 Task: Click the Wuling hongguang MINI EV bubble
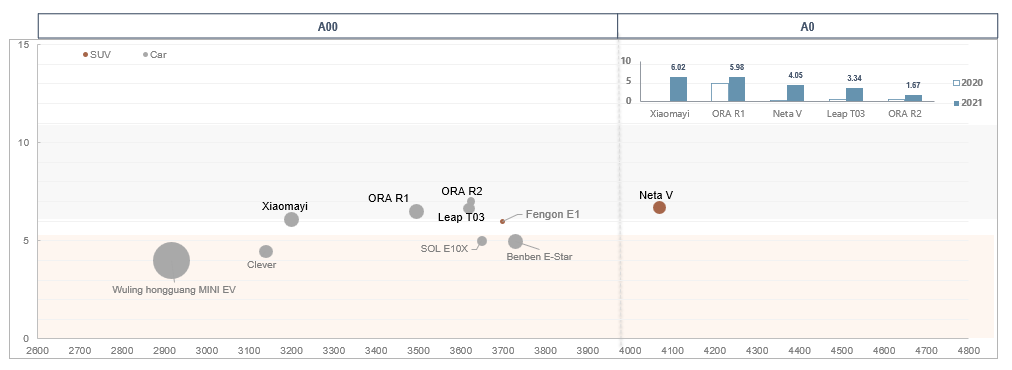point(172,261)
